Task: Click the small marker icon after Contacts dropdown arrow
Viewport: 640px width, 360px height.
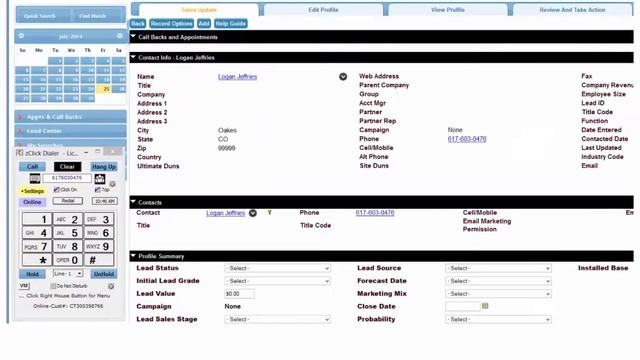Action: click(269, 213)
